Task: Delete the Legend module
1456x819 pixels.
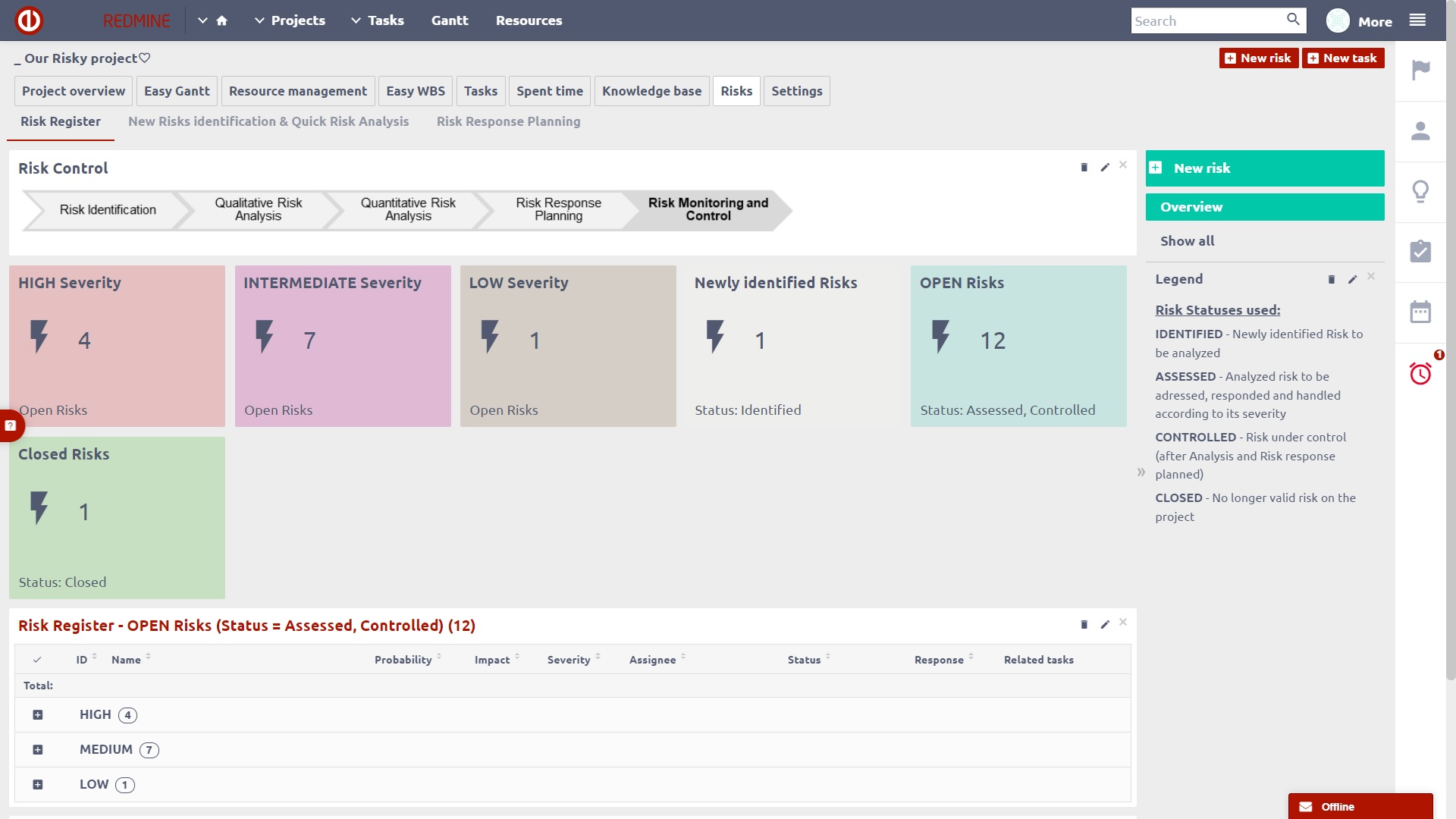Action: click(x=1331, y=280)
